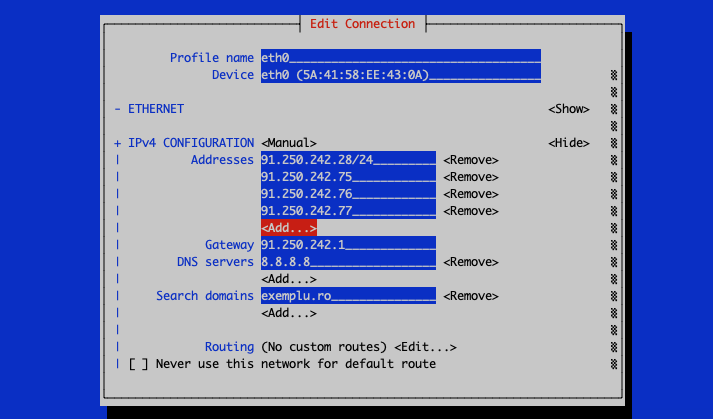This screenshot has height=419, width=713.
Task: Remove address 91.250.242.75
Action: pos(471,177)
